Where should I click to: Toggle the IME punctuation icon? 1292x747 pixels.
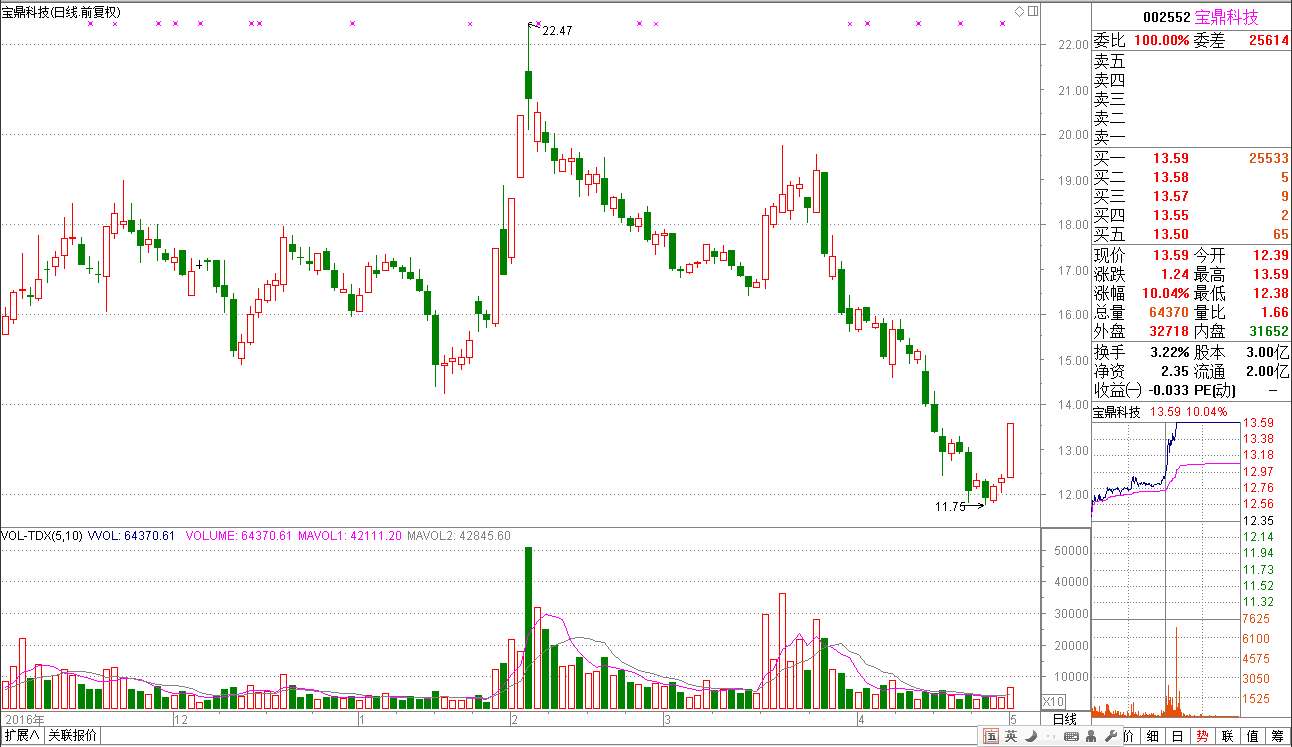1052,736
